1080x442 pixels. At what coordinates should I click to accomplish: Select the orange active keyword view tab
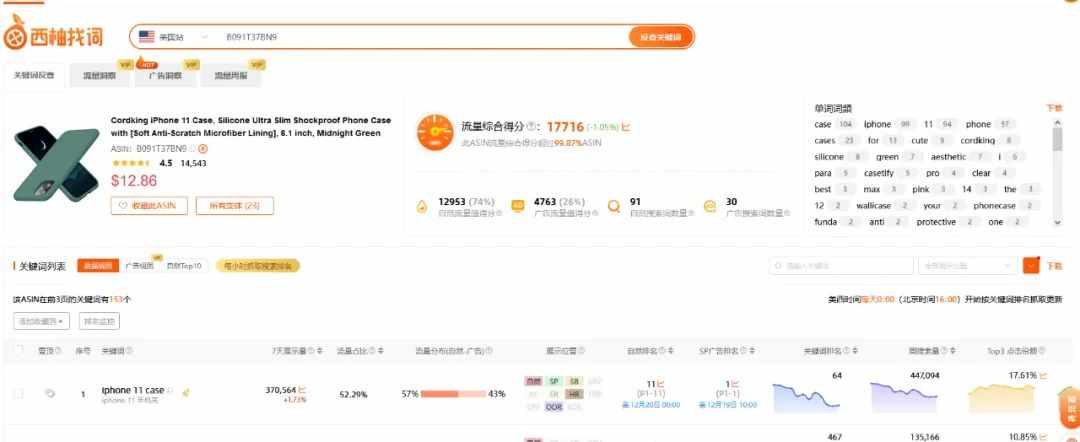(x=98, y=266)
